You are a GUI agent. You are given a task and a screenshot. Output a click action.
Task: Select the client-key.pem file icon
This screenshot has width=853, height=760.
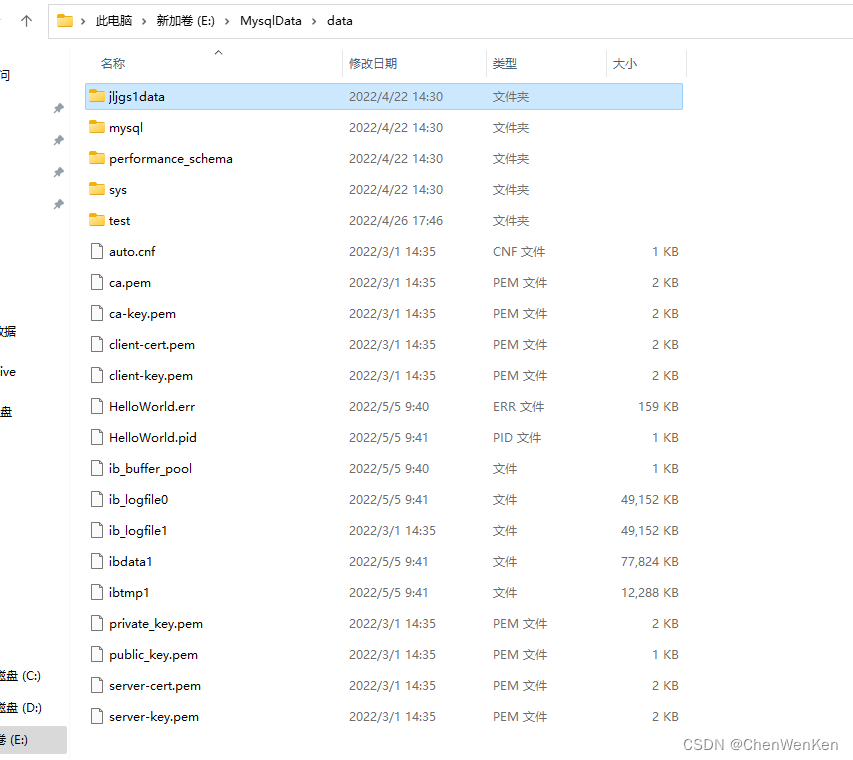[97, 375]
